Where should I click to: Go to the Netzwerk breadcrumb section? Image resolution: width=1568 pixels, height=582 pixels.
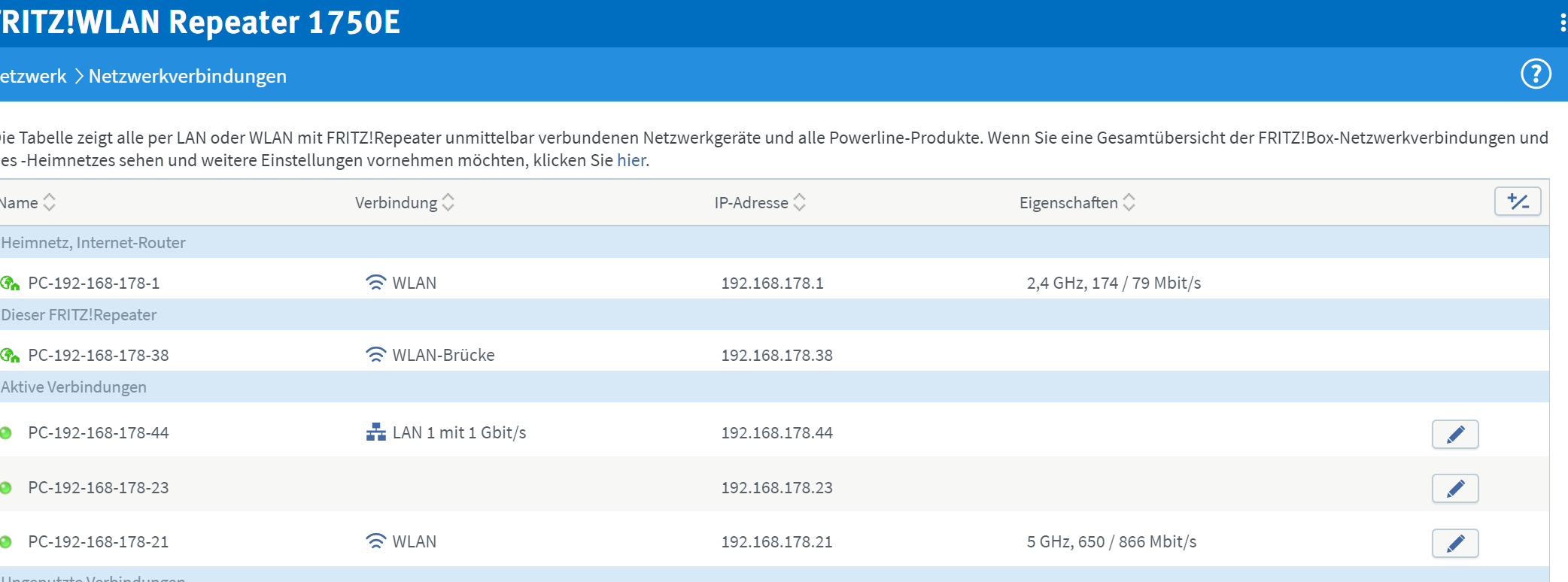pyautogui.click(x=33, y=76)
